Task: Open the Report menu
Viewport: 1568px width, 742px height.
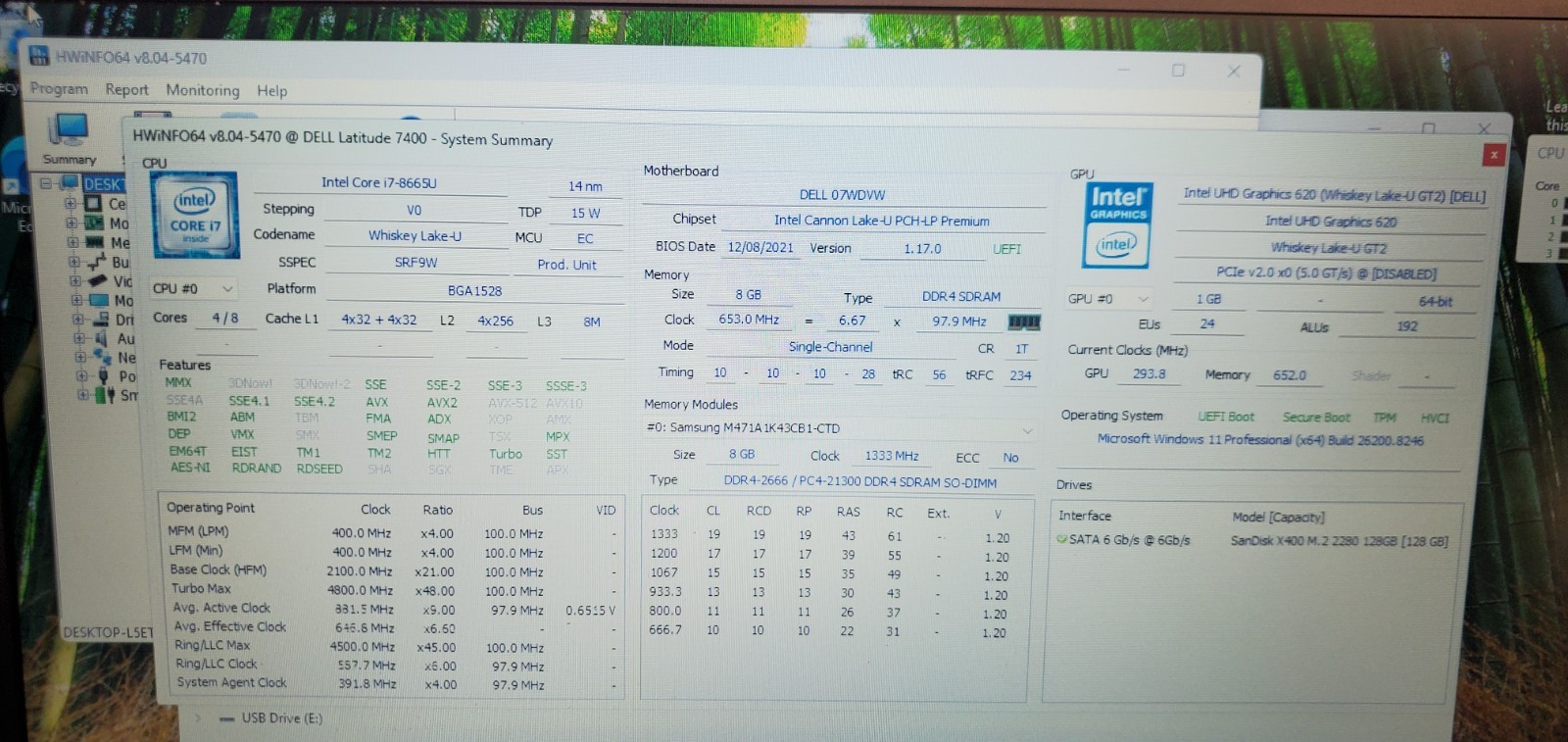Action: pos(126,89)
